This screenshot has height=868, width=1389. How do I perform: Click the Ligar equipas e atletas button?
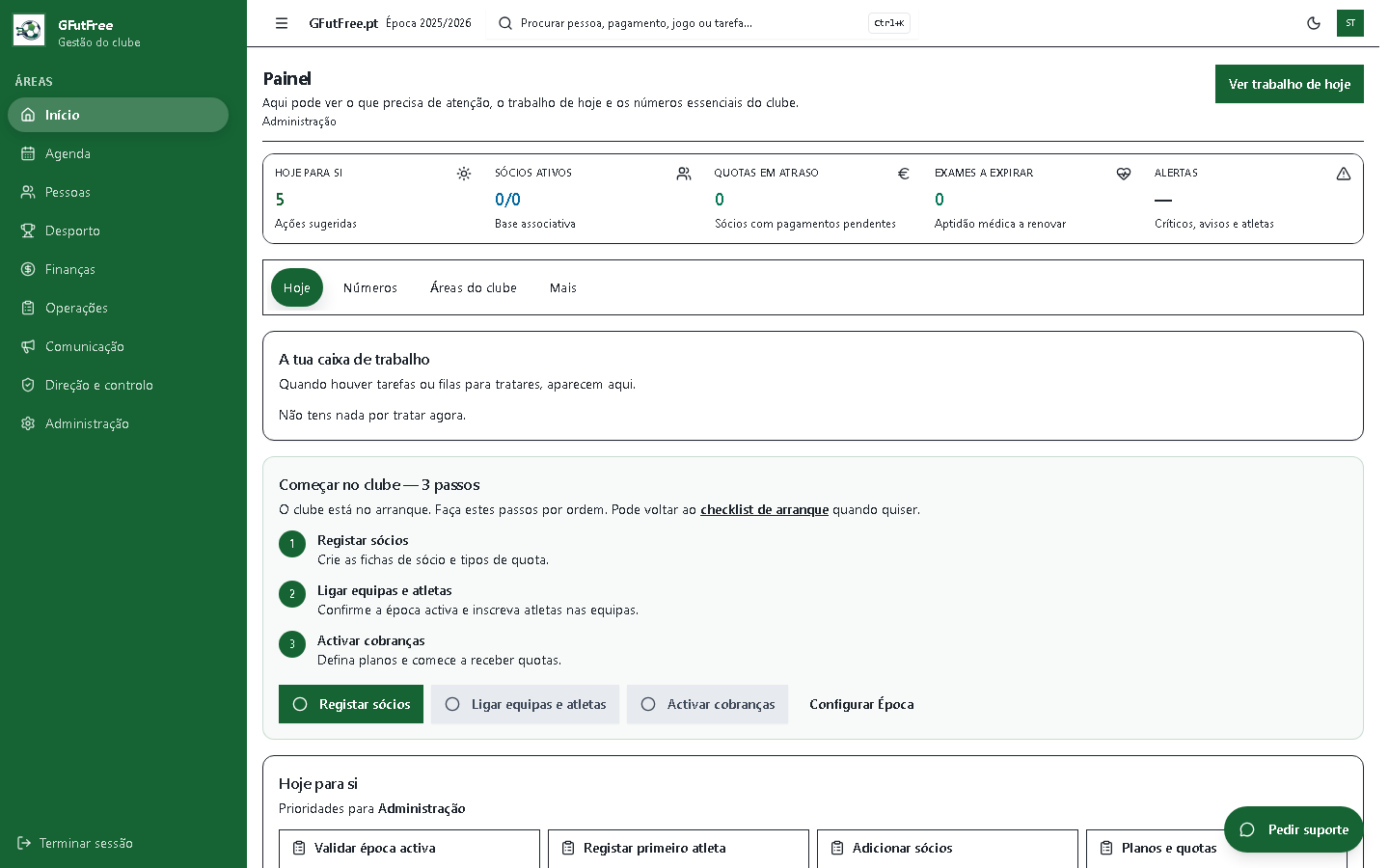click(x=525, y=704)
